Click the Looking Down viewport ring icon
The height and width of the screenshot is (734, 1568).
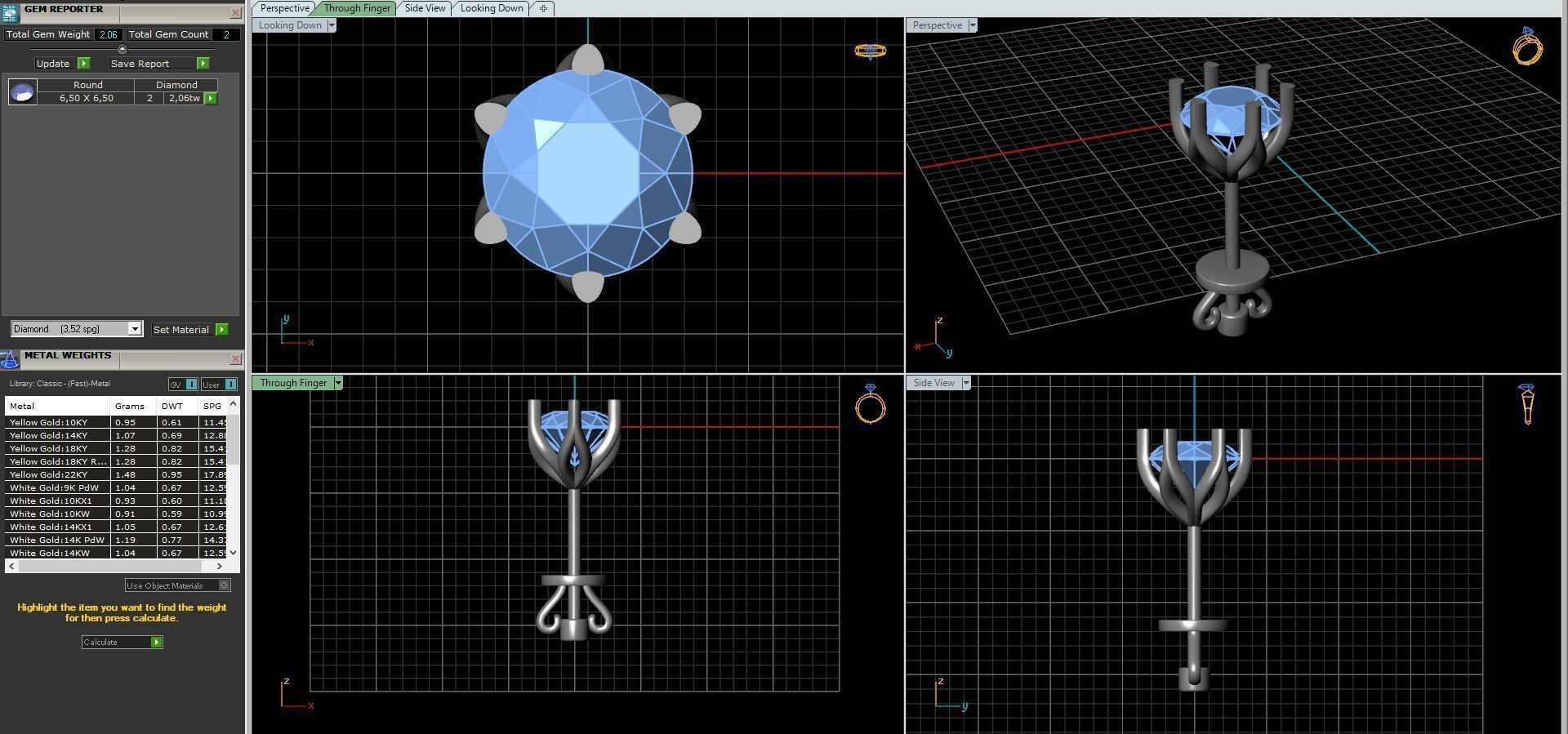pos(871,51)
